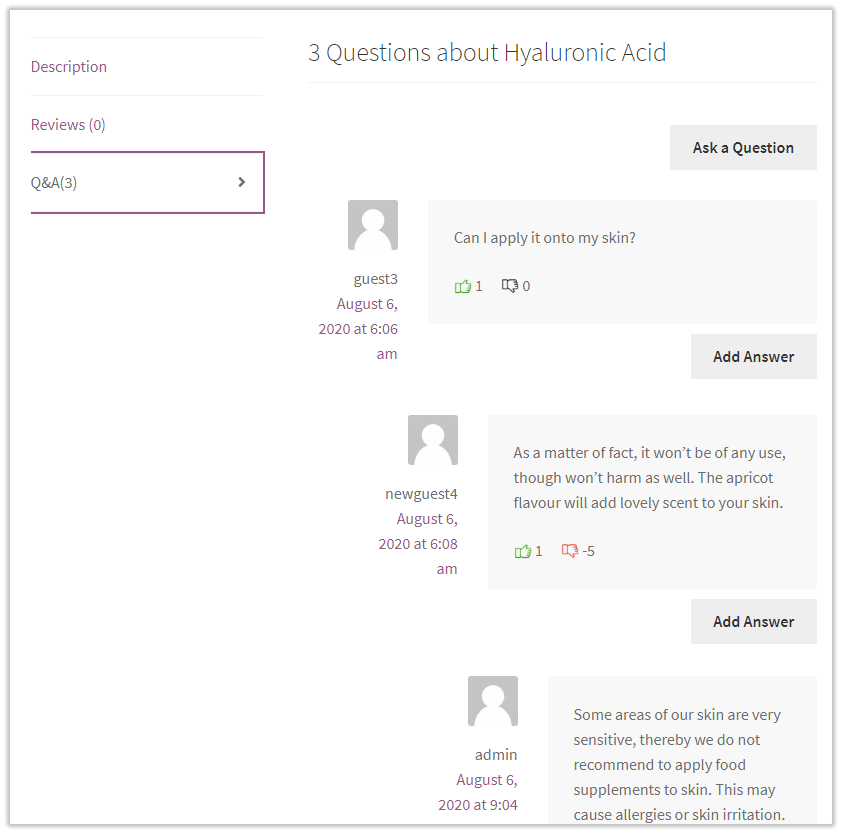Expand Q&A tab chevron arrow
Image resolution: width=842 pixels, height=834 pixels.
pyautogui.click(x=242, y=182)
